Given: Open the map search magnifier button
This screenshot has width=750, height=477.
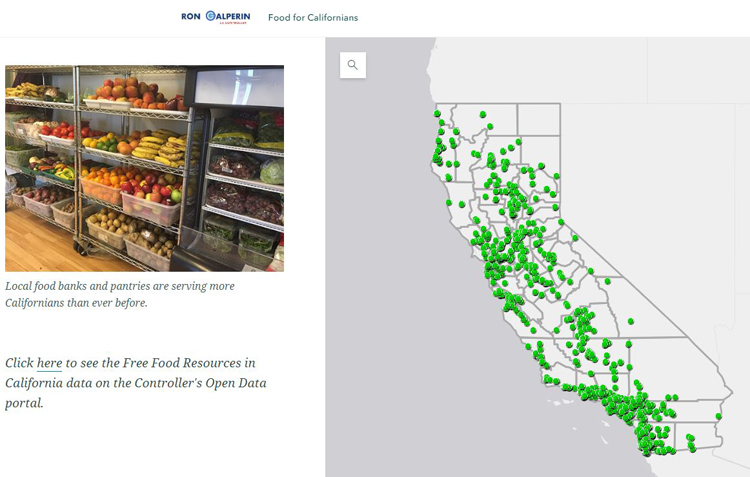Looking at the screenshot, I should point(353,65).
